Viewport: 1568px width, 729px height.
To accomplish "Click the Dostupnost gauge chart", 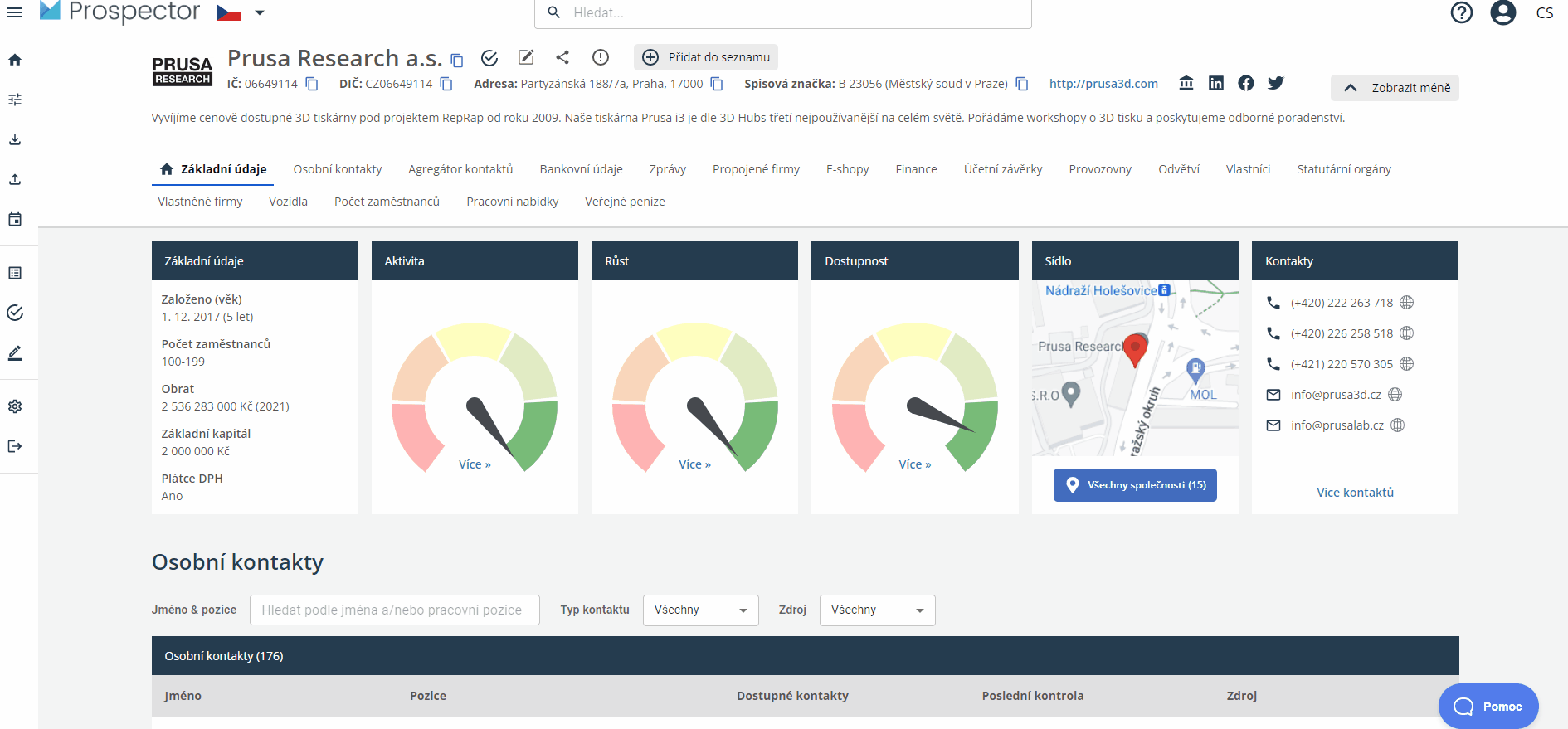I will 915,397.
